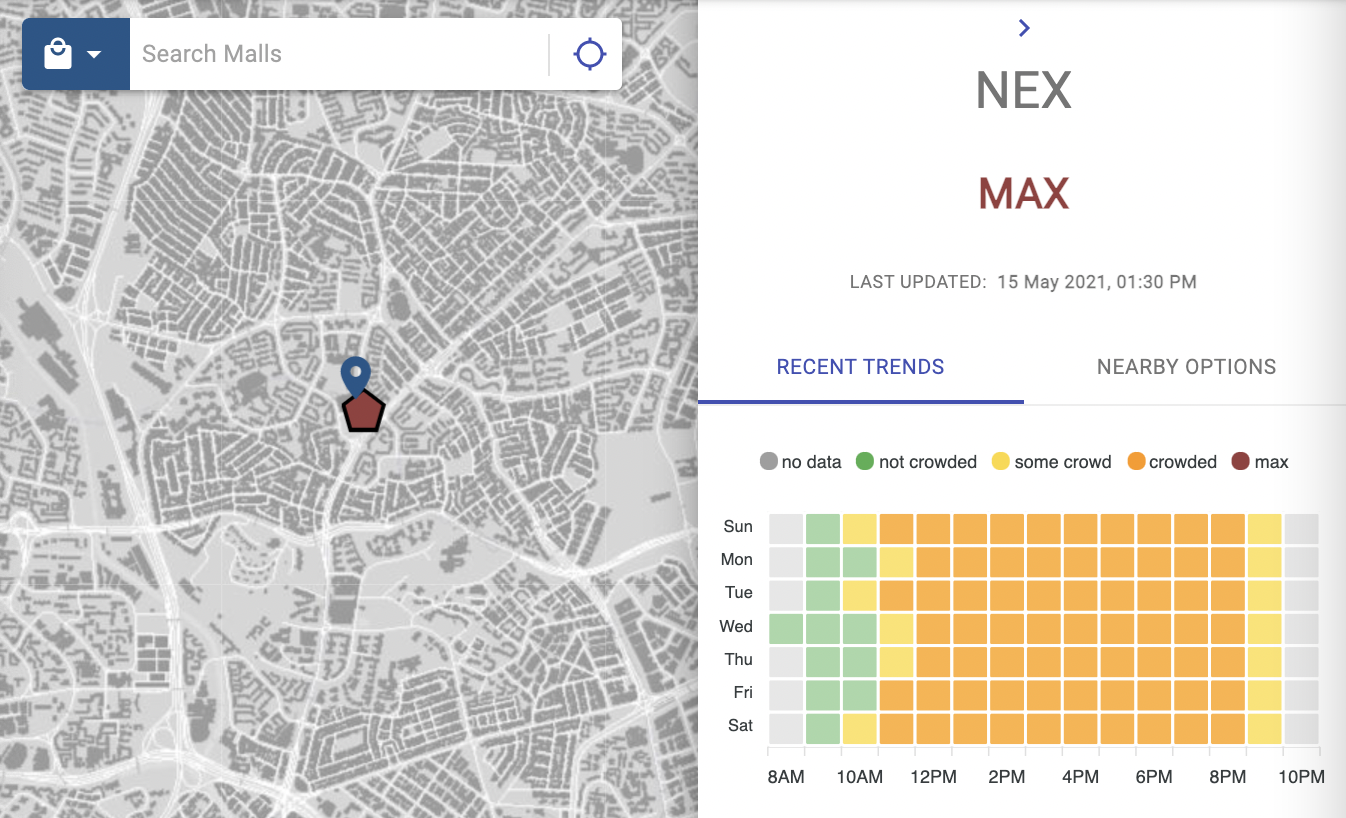The height and width of the screenshot is (818, 1346).
Task: Select the Wednesday 8AM green heatmap cell
Action: (x=786, y=628)
